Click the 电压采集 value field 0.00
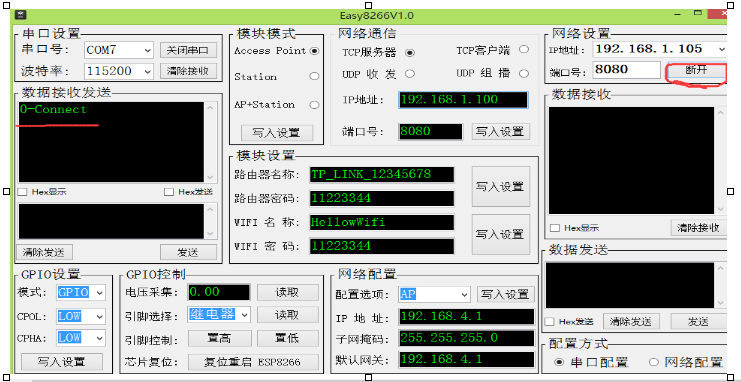Screen dimensions: 741x382 219,292
